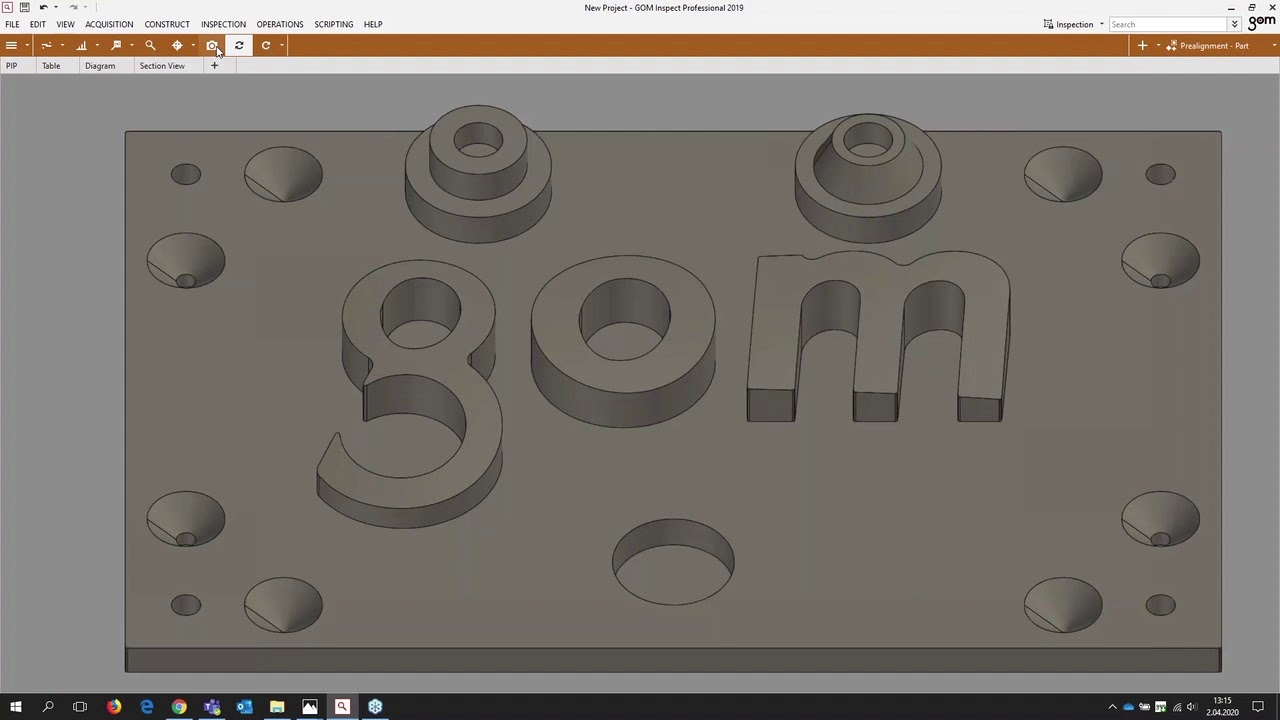The image size is (1280, 720).
Task: Open Windows taskbar search
Action: tap(47, 707)
